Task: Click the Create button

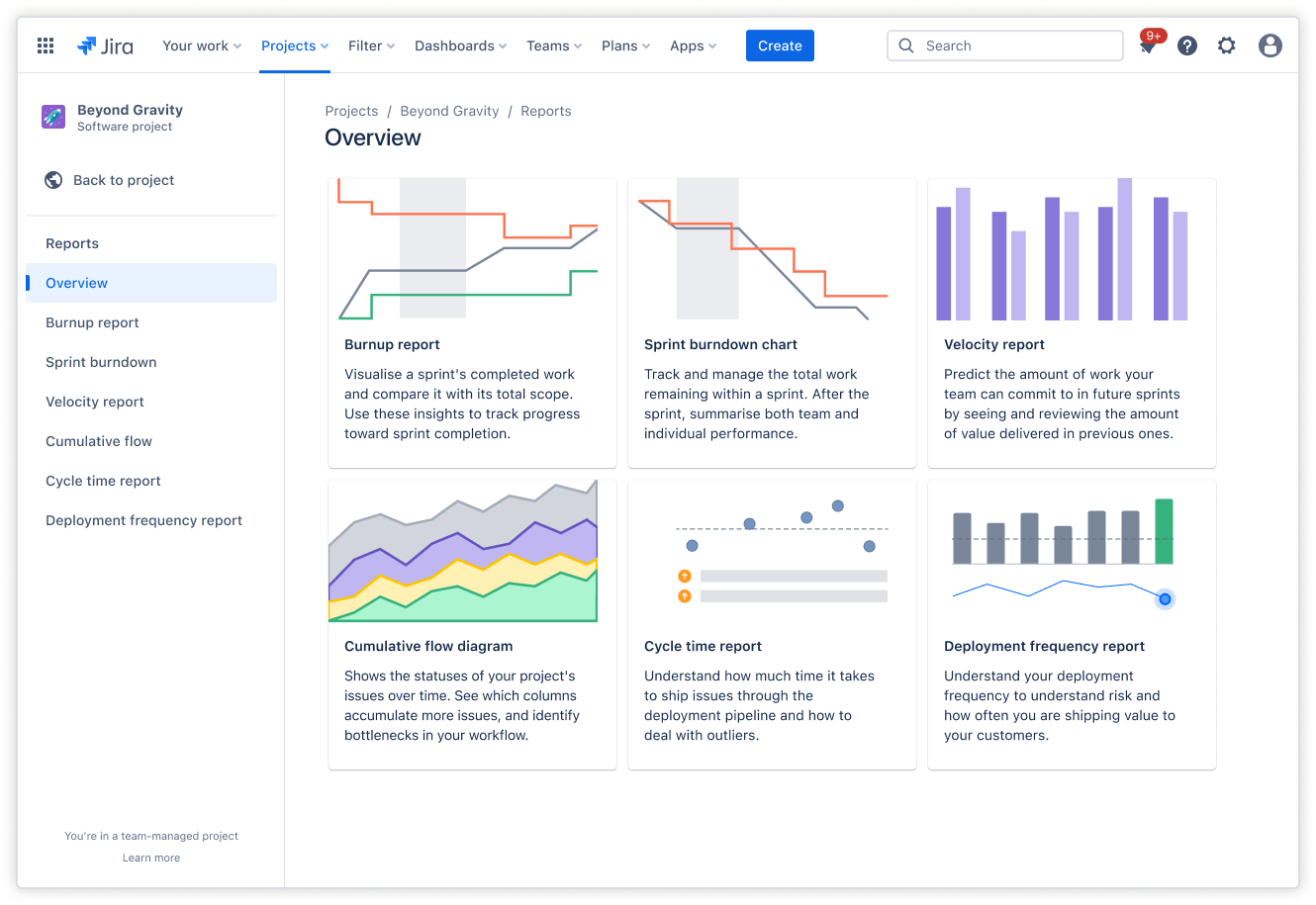Action: 780,45
